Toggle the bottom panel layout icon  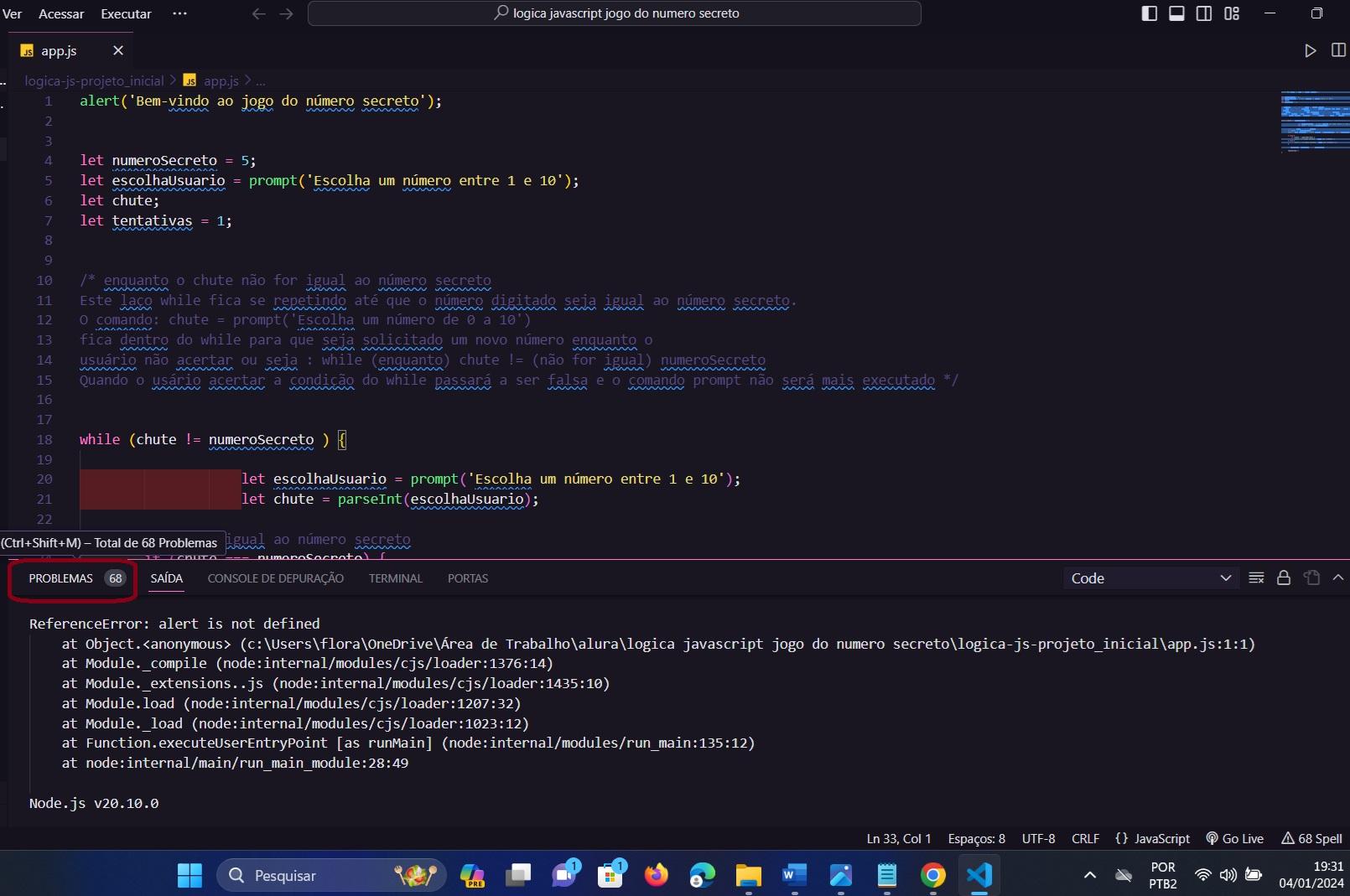pos(1176,13)
